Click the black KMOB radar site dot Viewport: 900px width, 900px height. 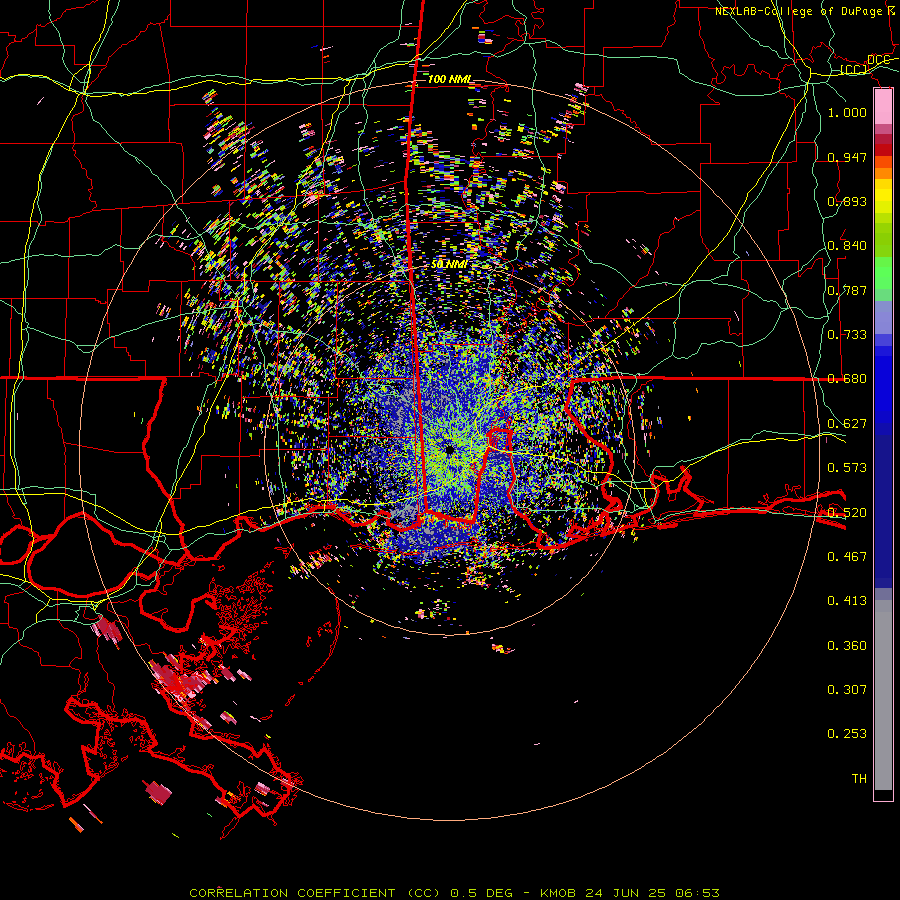pos(449,449)
